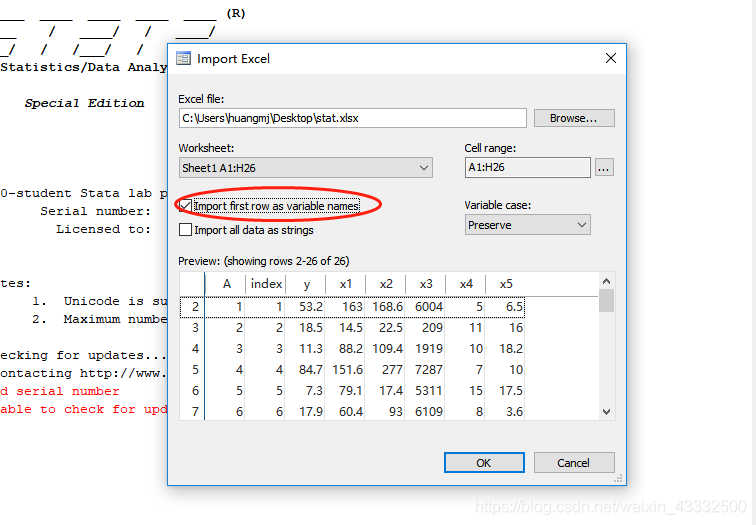Click the Import Excel dialog resize grip
This screenshot has width=756, height=525.
[619, 478]
